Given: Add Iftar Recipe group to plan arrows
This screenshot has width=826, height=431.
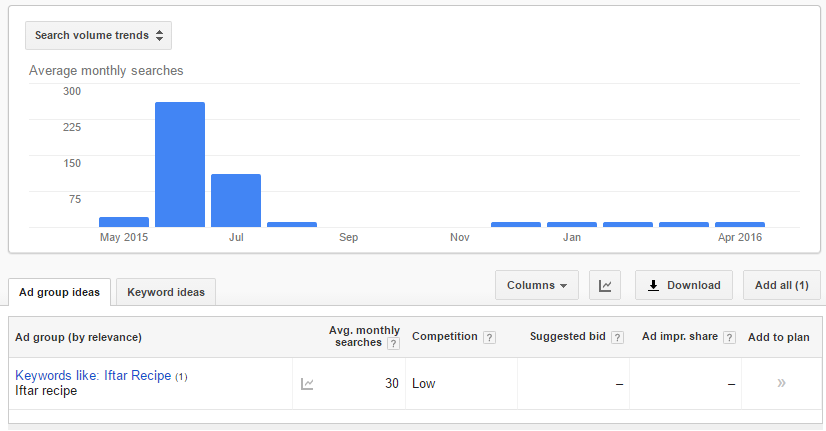Looking at the screenshot, I should [781, 383].
